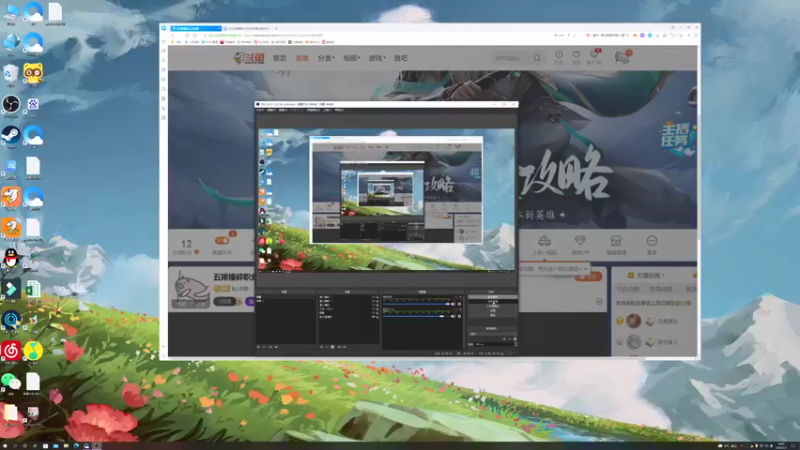
Task: Go to 首页 in the Douyu navigation
Action: [x=280, y=58]
